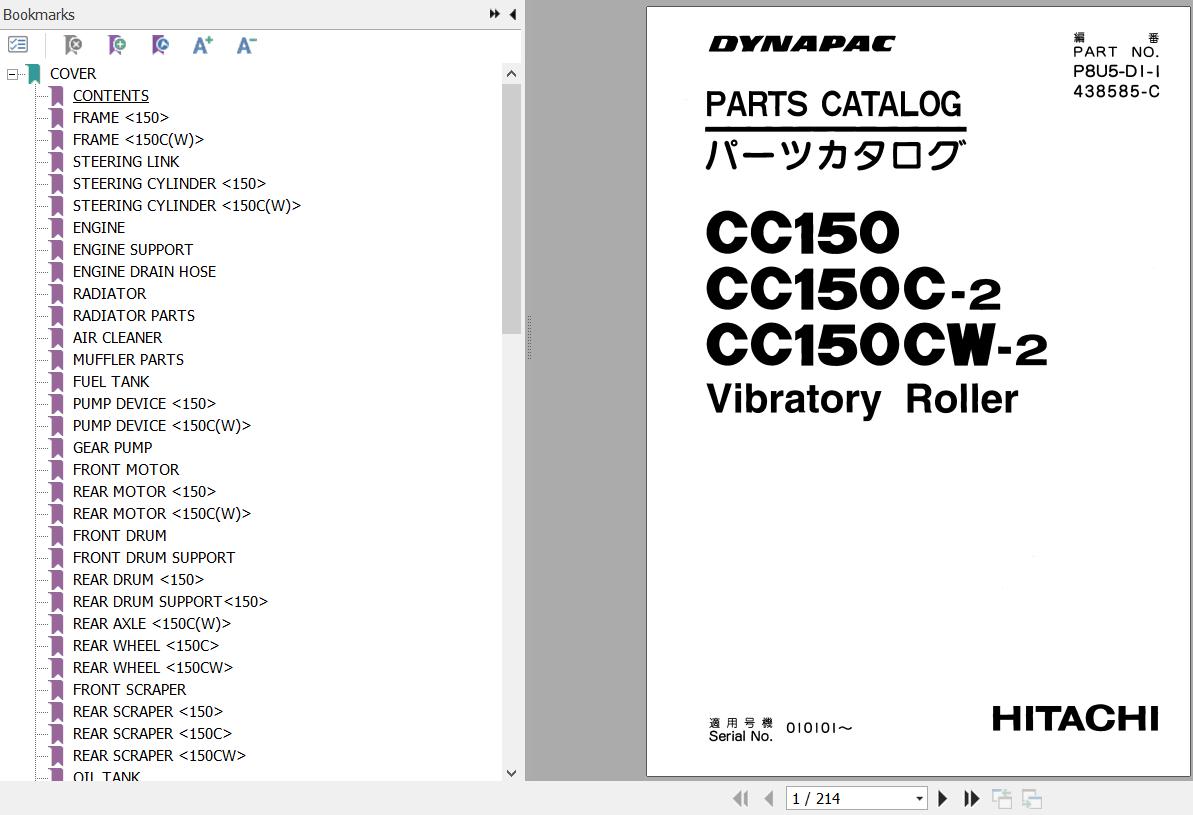Open the REAR WHEEL <150C> bookmark
1193x815 pixels.
tap(145, 646)
